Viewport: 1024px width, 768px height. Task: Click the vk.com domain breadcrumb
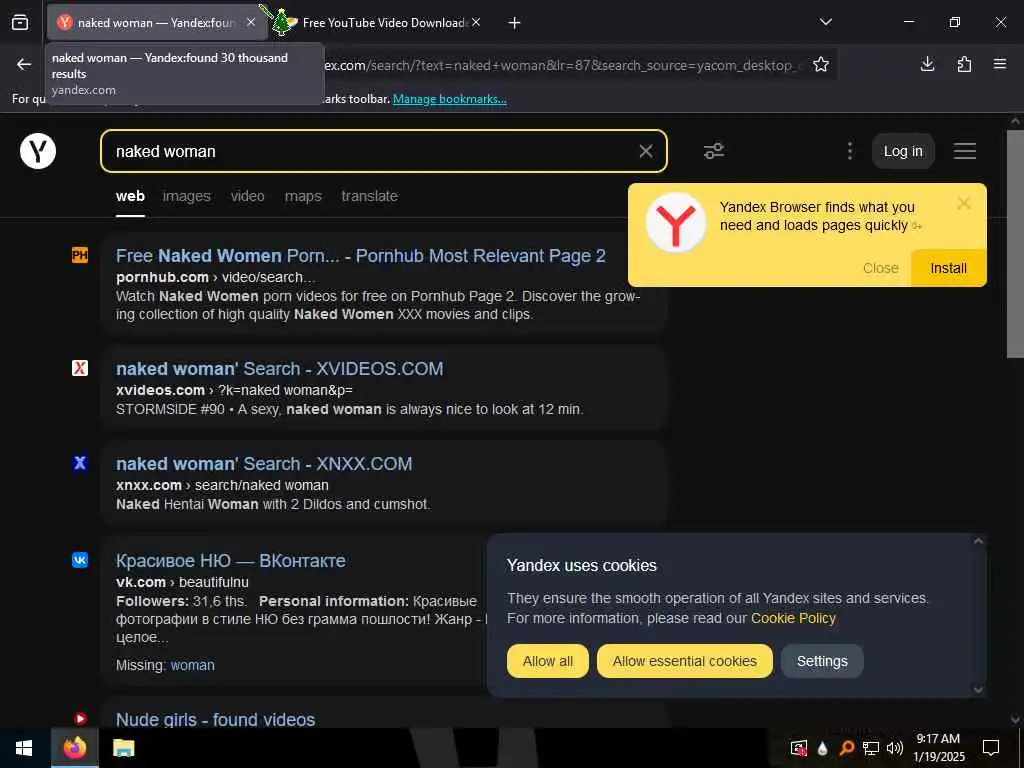[x=141, y=582]
